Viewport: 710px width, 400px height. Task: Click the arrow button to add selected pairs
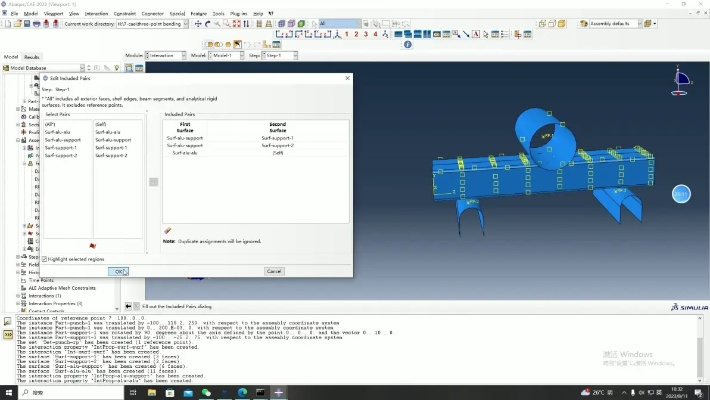click(153, 181)
